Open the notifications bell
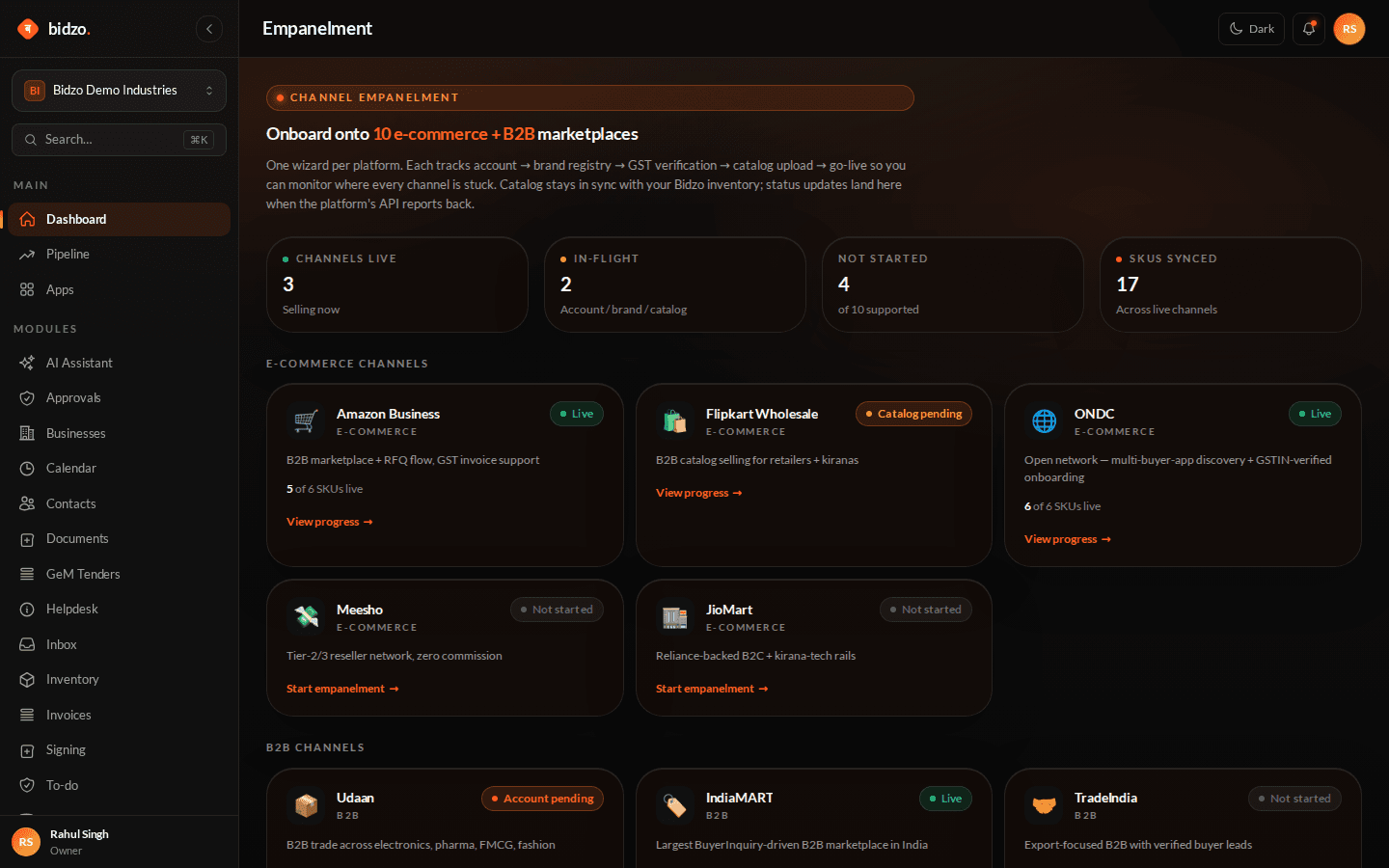1389x868 pixels. [1309, 29]
